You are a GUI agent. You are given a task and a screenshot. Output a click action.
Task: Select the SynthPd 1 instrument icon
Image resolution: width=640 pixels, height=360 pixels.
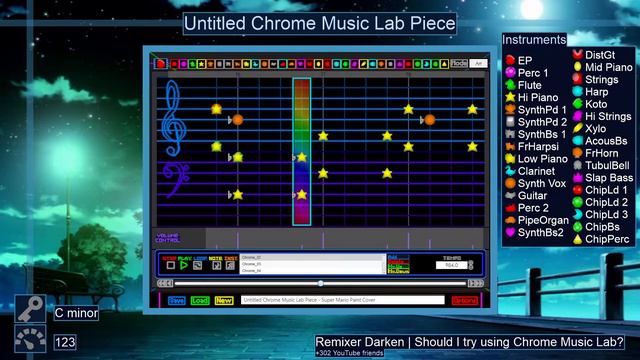210,64
